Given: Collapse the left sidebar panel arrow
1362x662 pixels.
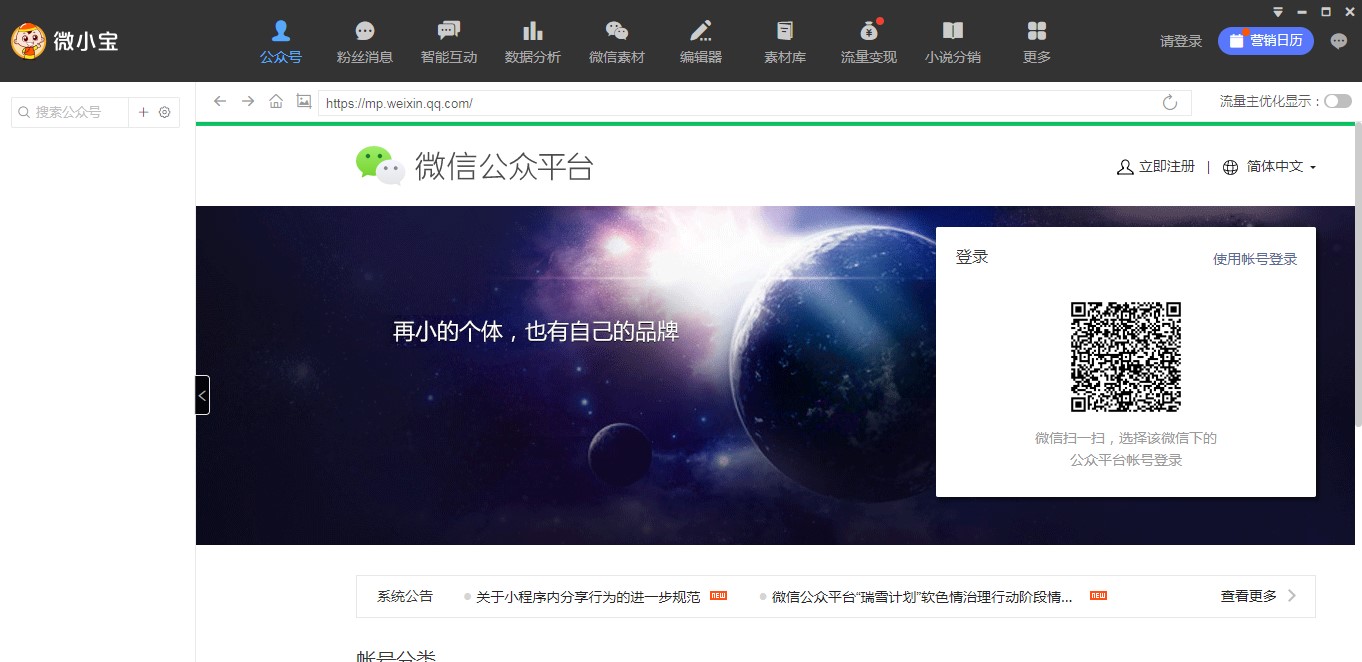Looking at the screenshot, I should point(202,395).
